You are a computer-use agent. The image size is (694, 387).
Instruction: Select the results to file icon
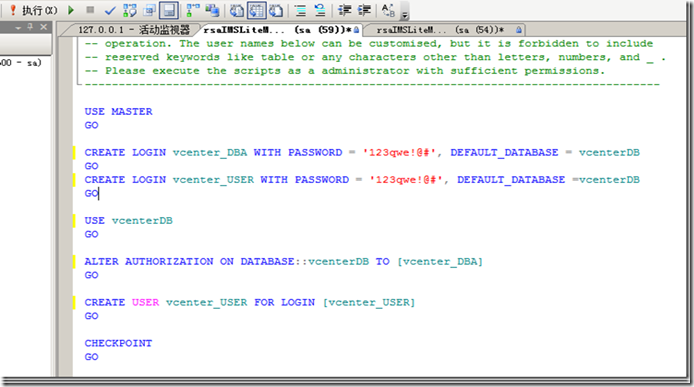tap(276, 10)
